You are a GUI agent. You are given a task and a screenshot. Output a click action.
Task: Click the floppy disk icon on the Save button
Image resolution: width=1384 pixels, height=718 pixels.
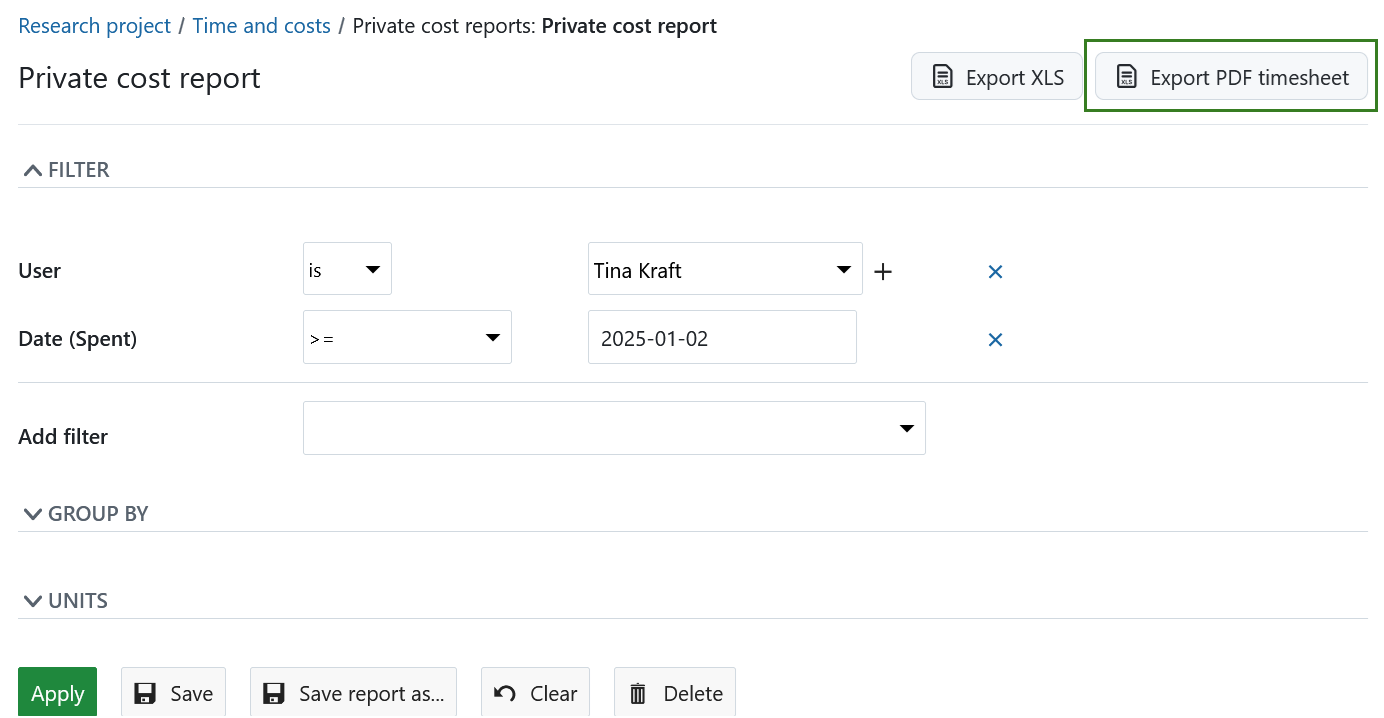pos(144,692)
